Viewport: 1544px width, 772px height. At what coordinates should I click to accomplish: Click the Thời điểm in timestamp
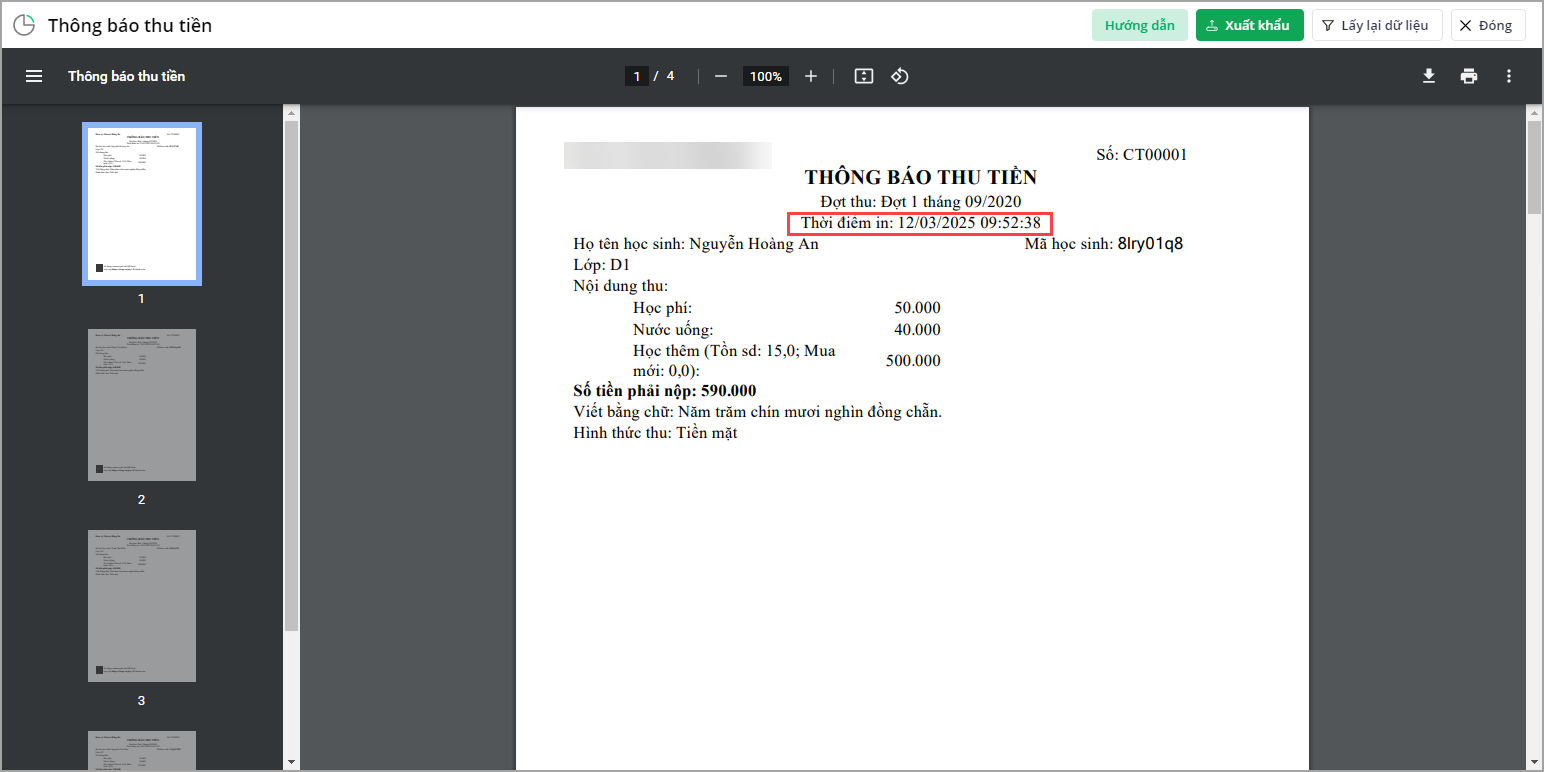coord(921,223)
